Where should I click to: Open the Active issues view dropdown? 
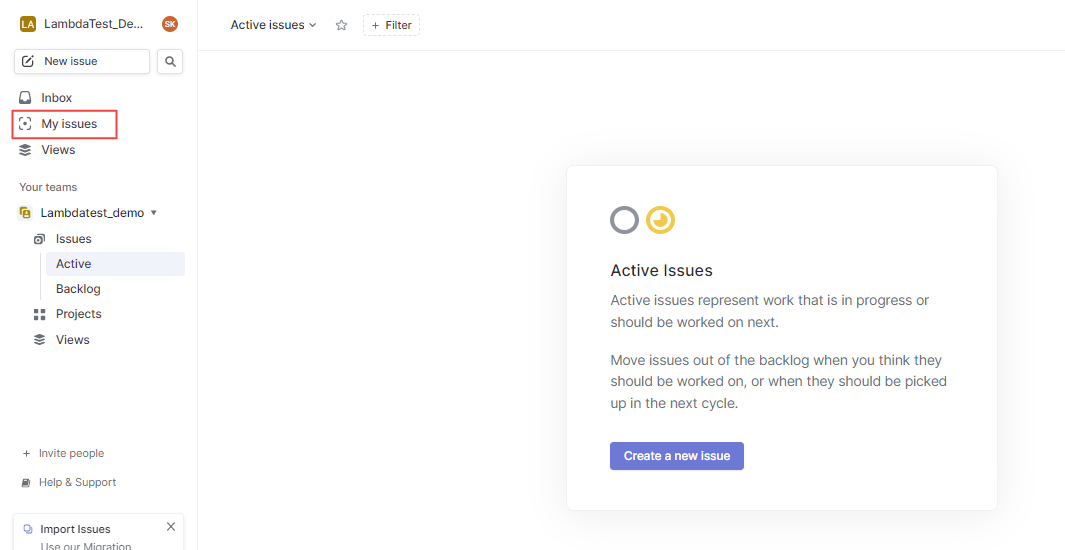click(273, 25)
